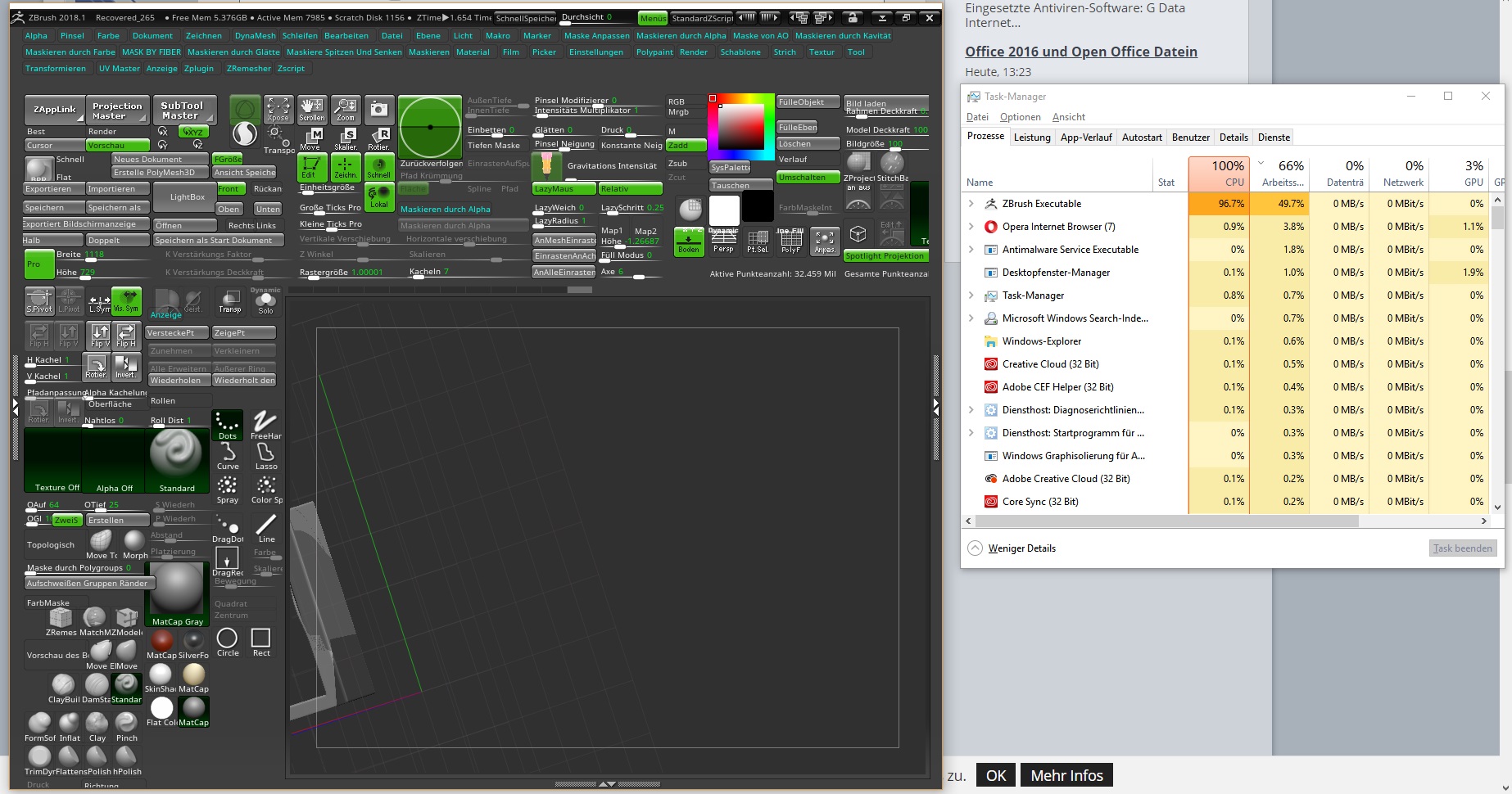Choose the FreeHand stroke icon
The width and height of the screenshot is (1512, 794).
point(265,426)
